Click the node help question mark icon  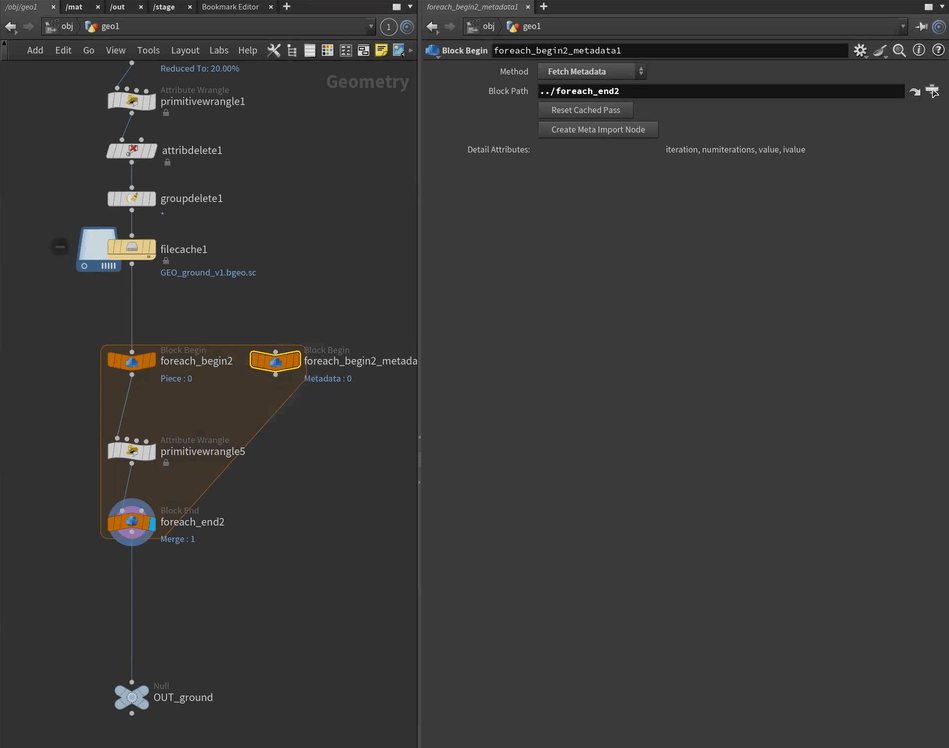tap(938, 50)
